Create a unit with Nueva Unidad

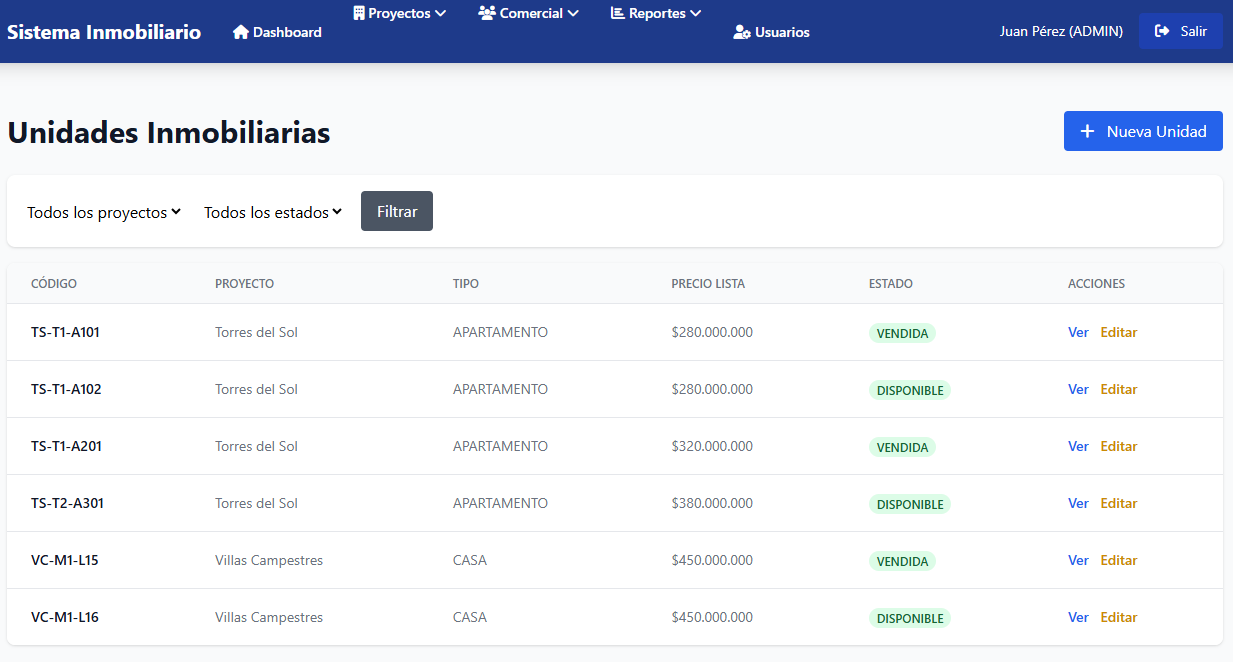click(1143, 131)
